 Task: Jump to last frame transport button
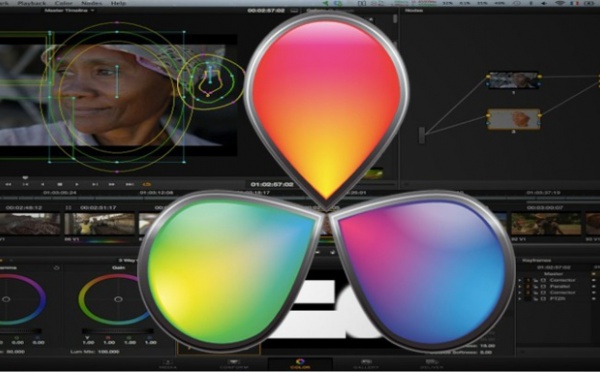point(130,184)
